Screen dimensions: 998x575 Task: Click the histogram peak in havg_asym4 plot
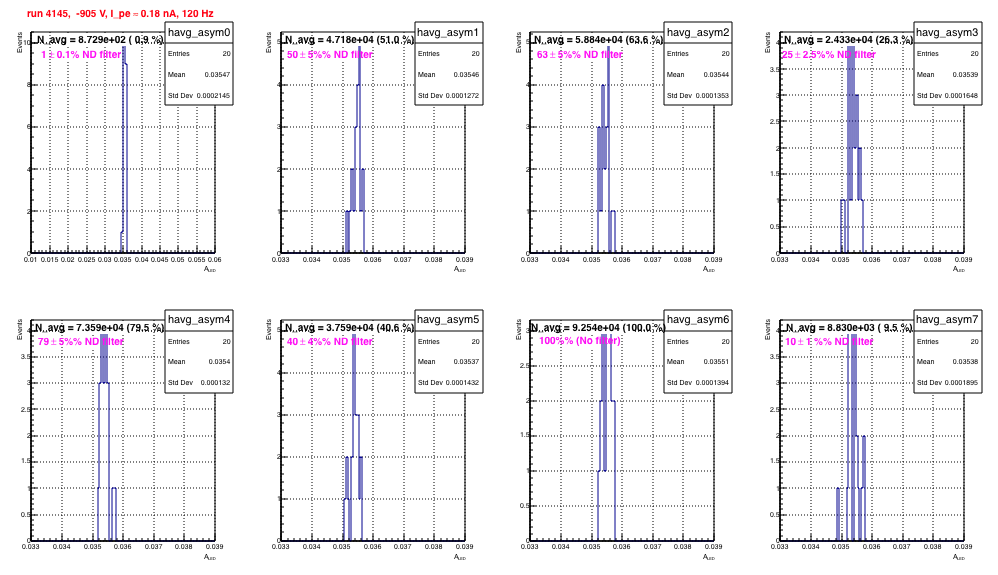click(104, 358)
